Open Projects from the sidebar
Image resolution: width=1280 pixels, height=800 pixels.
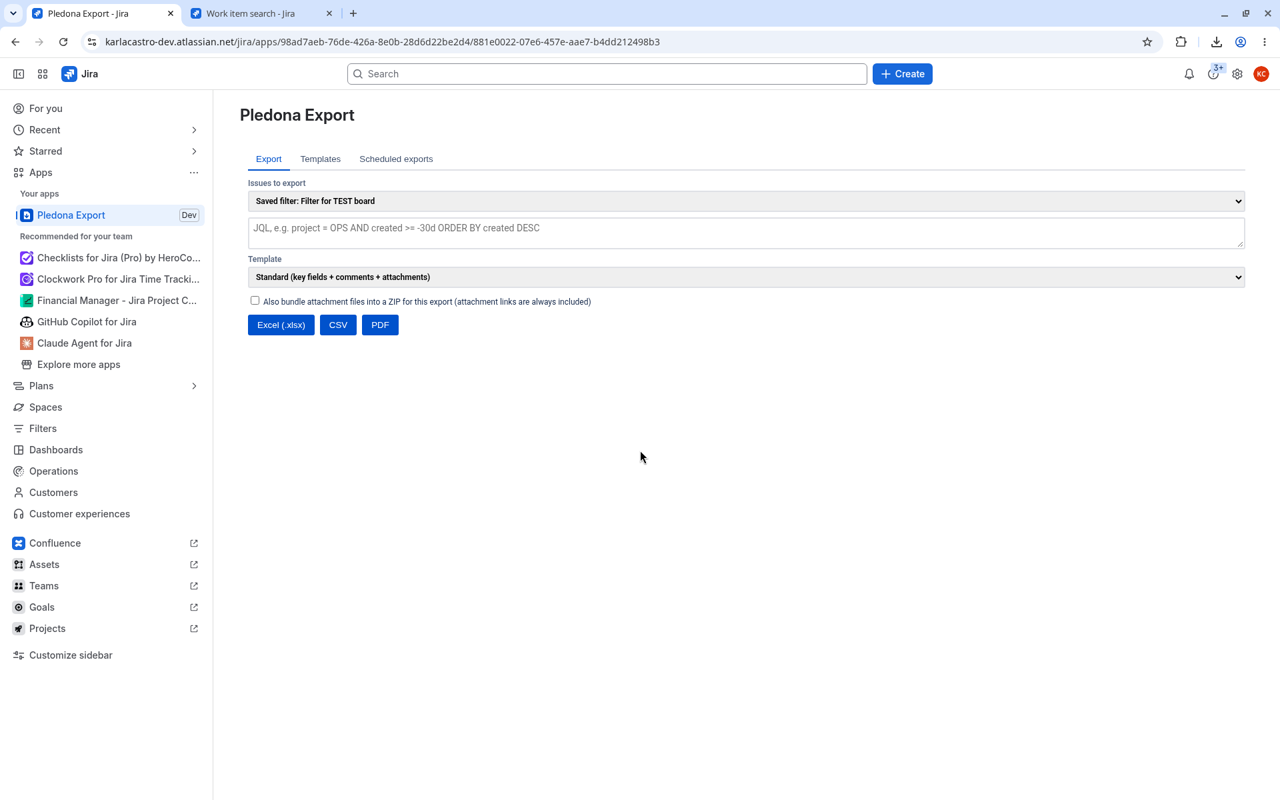(105, 628)
